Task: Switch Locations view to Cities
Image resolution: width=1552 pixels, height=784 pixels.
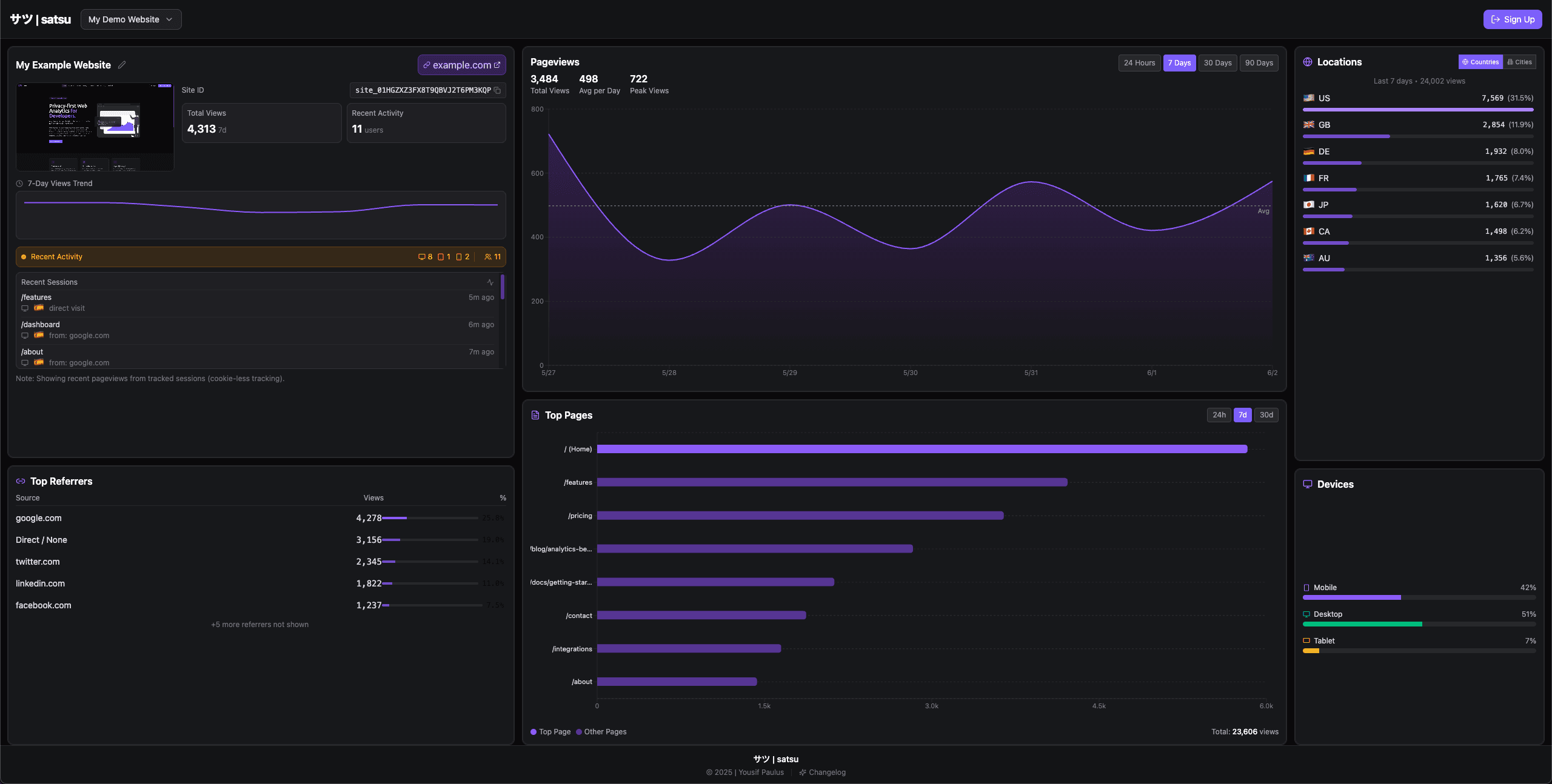Action: (x=1519, y=62)
